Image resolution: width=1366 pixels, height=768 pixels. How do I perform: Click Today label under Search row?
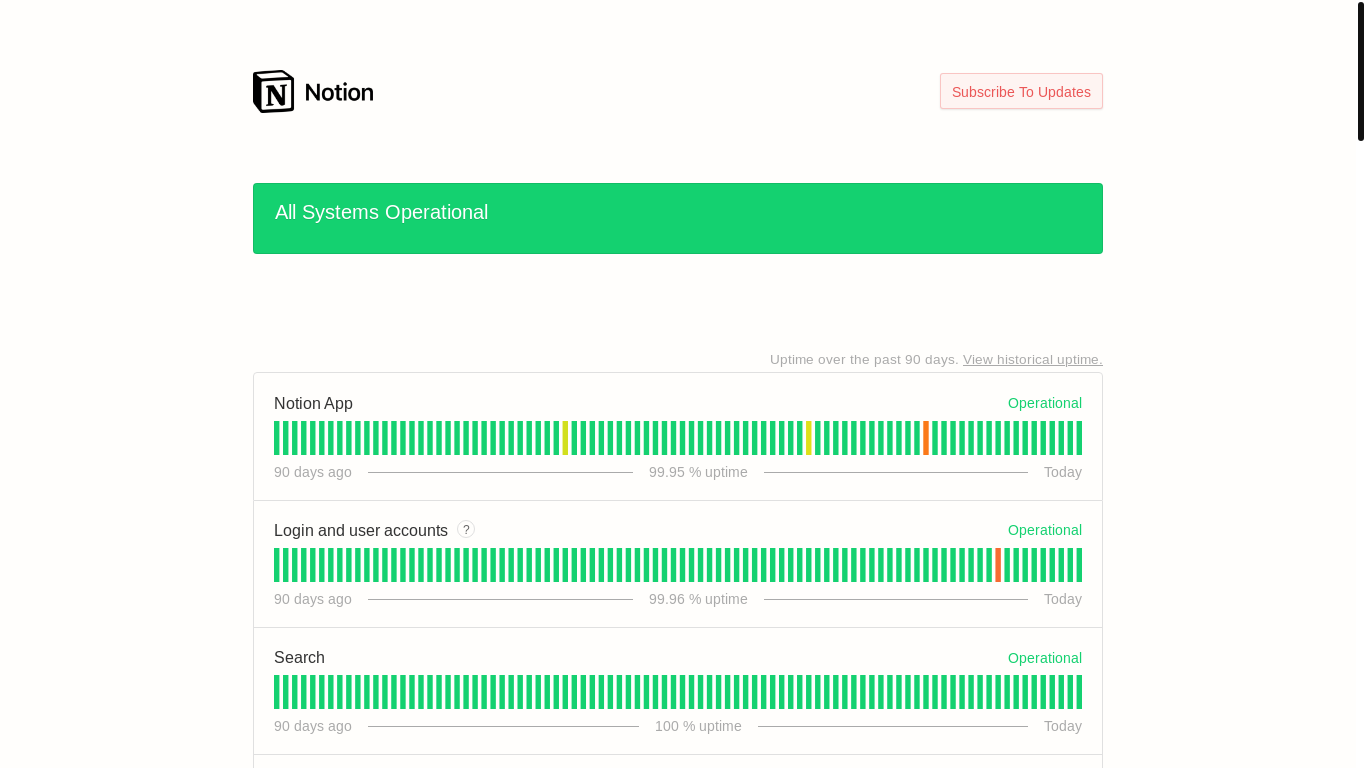tap(1063, 726)
